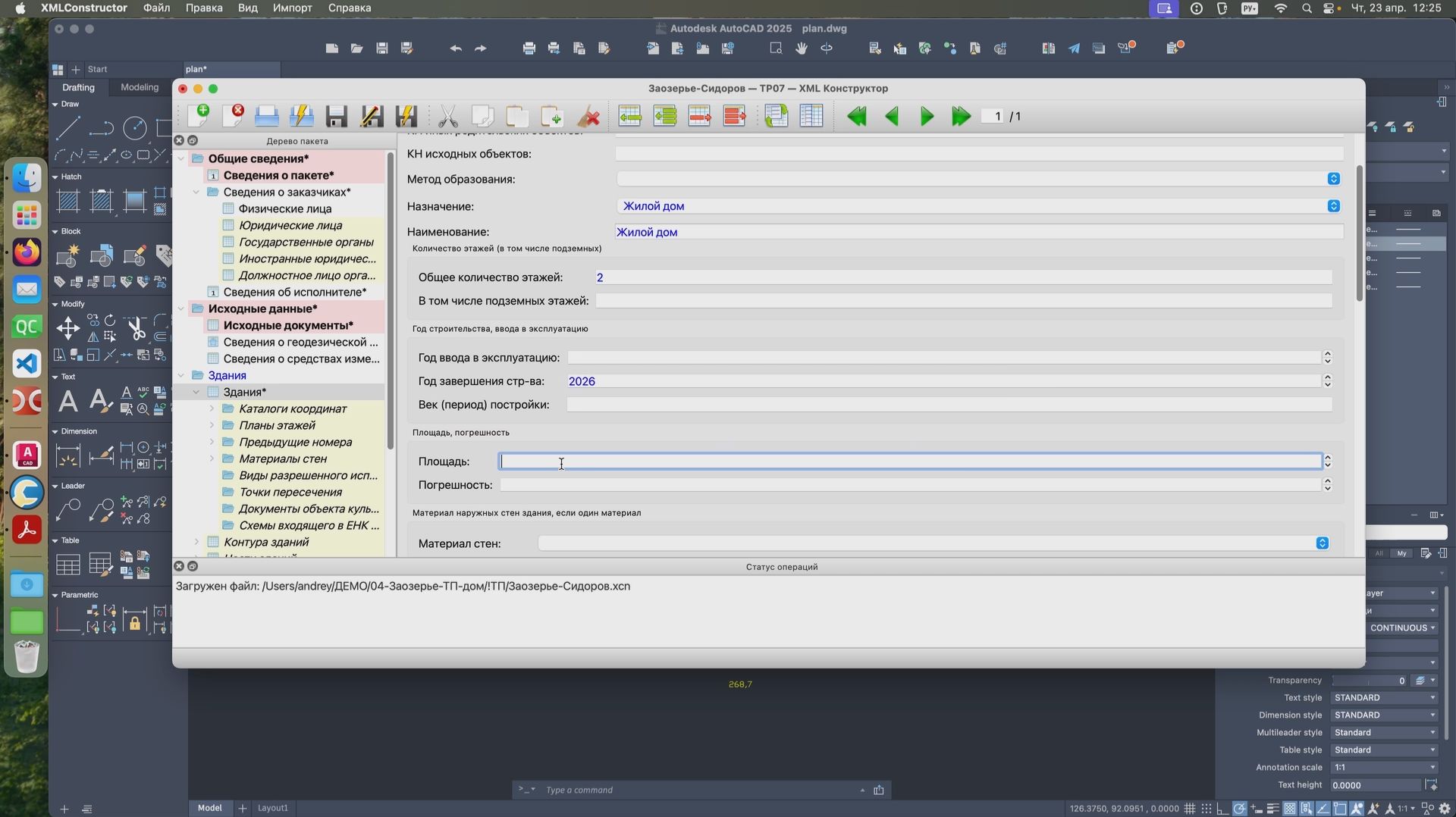This screenshot has height=817, width=1456.
Task: Switch to the Modeling tab
Action: (x=139, y=87)
